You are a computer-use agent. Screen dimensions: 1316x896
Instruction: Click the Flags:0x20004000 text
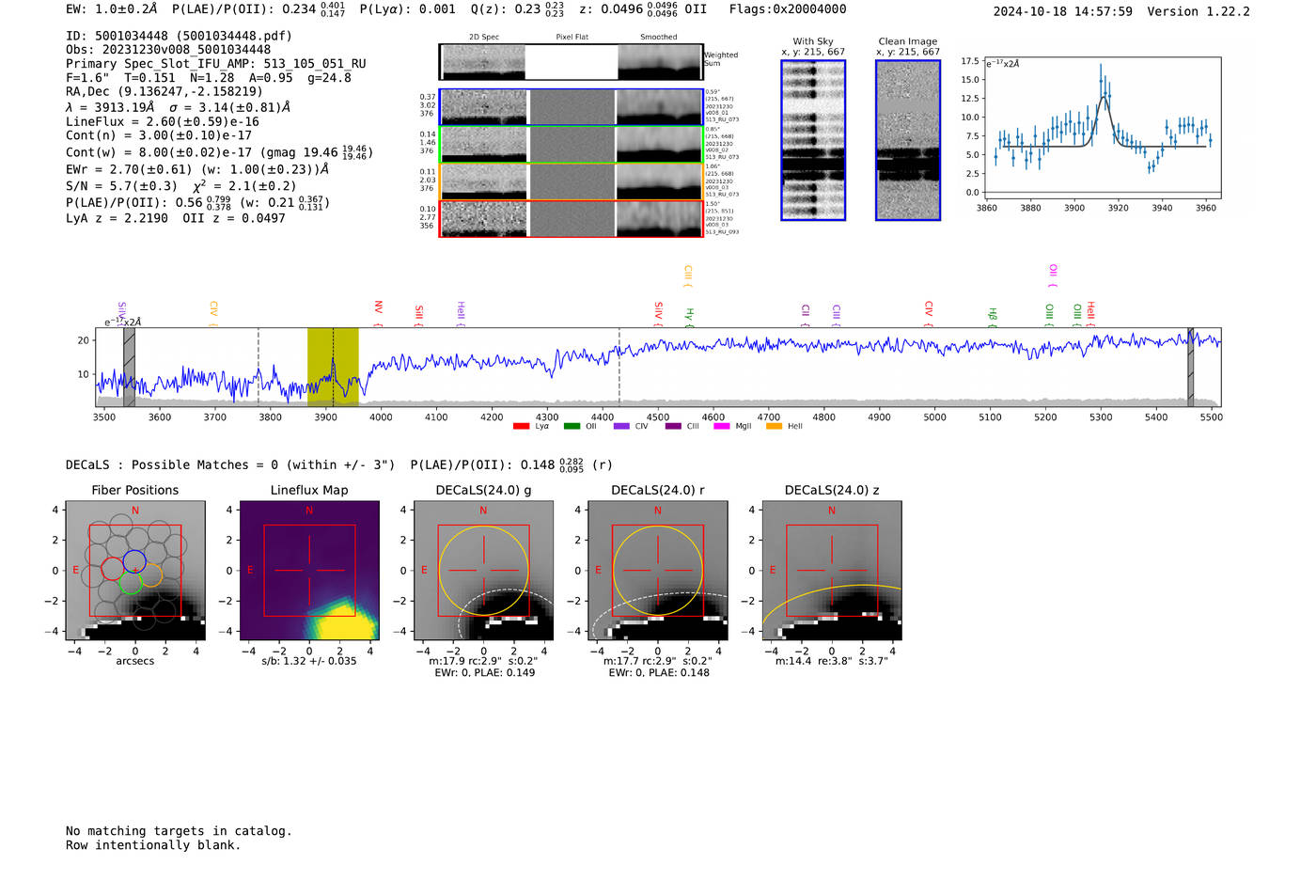click(788, 9)
